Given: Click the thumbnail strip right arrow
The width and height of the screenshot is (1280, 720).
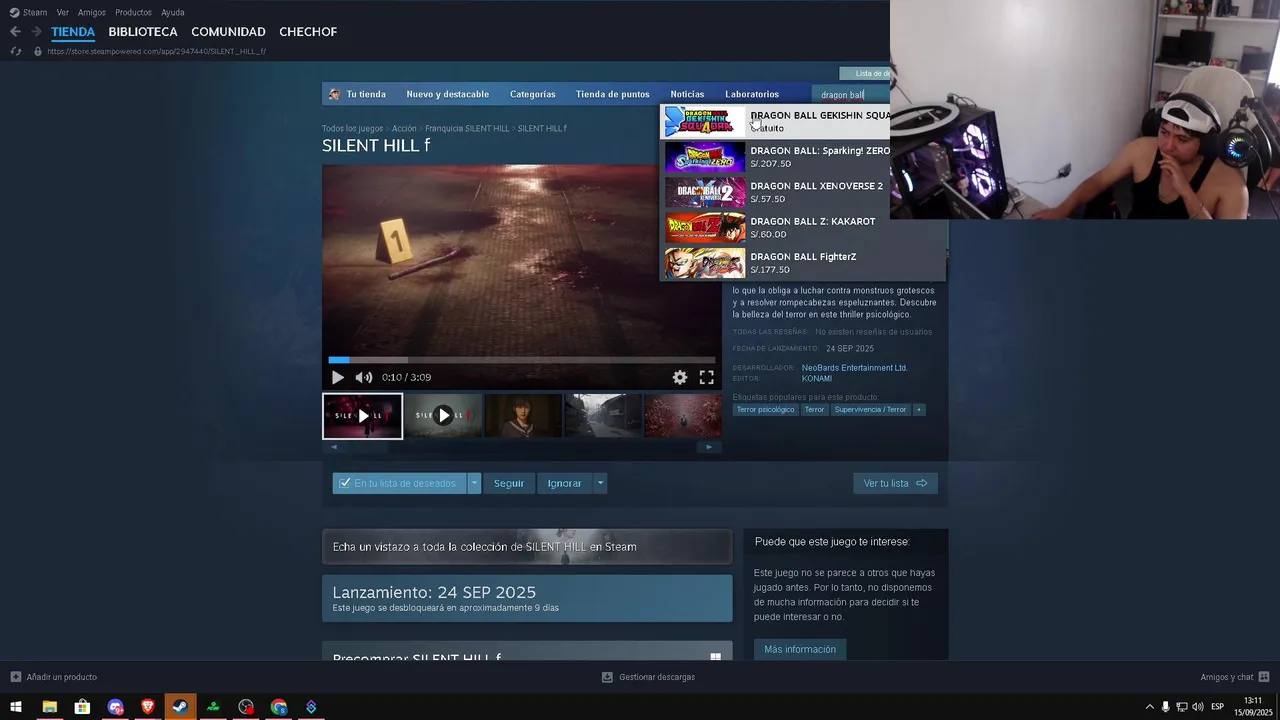Looking at the screenshot, I should tap(709, 447).
